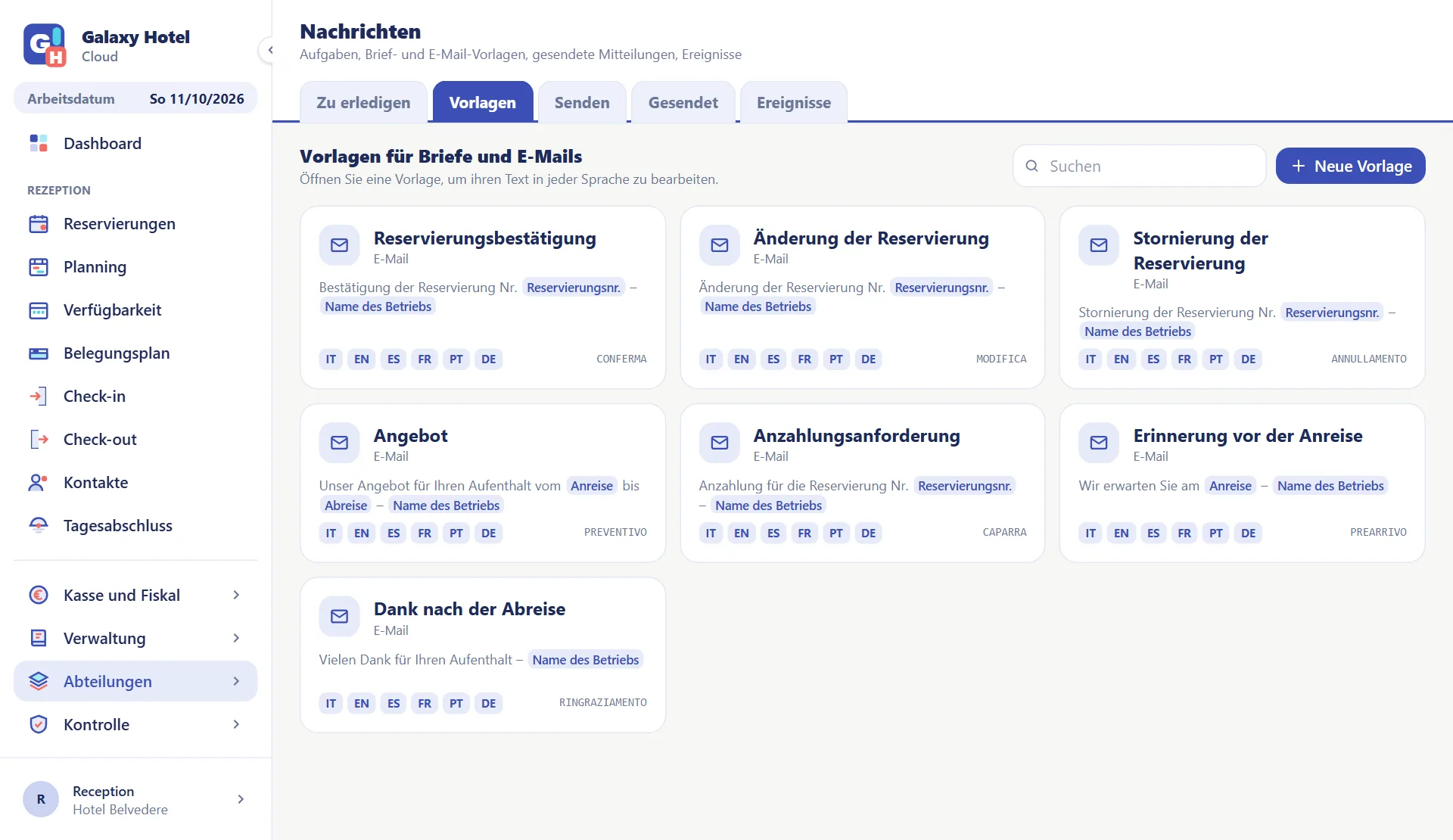Viewport: 1453px width, 840px height.
Task: Create a template with Neue Vorlage
Action: pyautogui.click(x=1351, y=166)
